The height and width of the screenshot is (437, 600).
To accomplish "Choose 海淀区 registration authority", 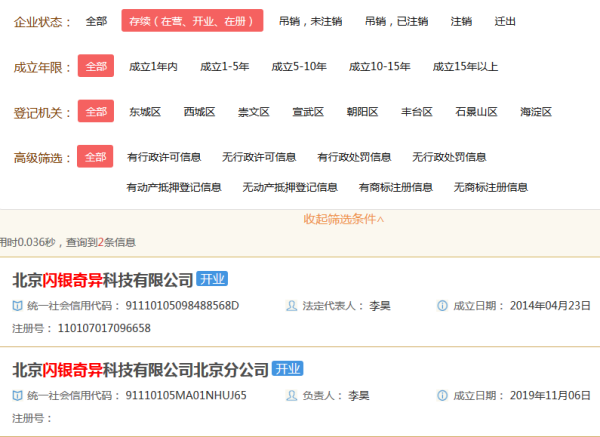I will click(x=536, y=112).
